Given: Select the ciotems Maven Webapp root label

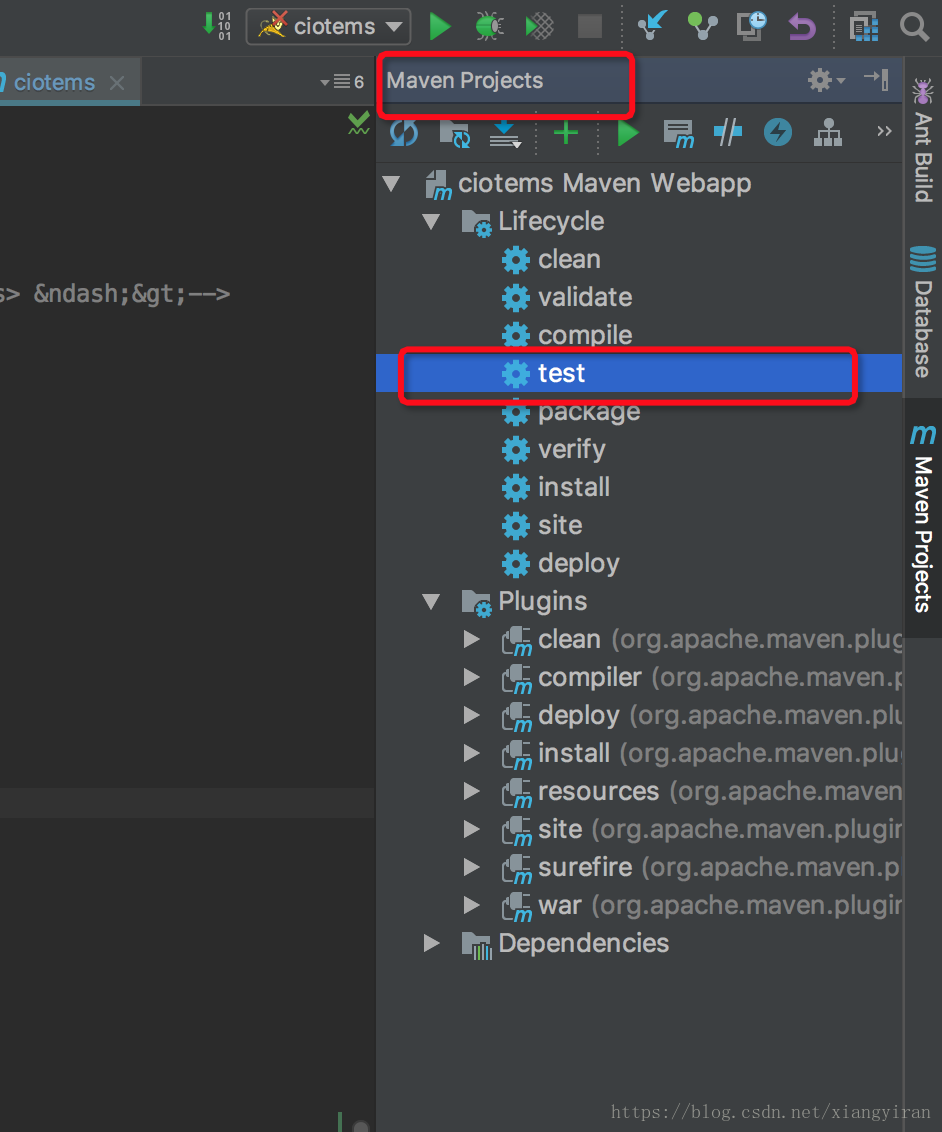Looking at the screenshot, I should [604, 183].
